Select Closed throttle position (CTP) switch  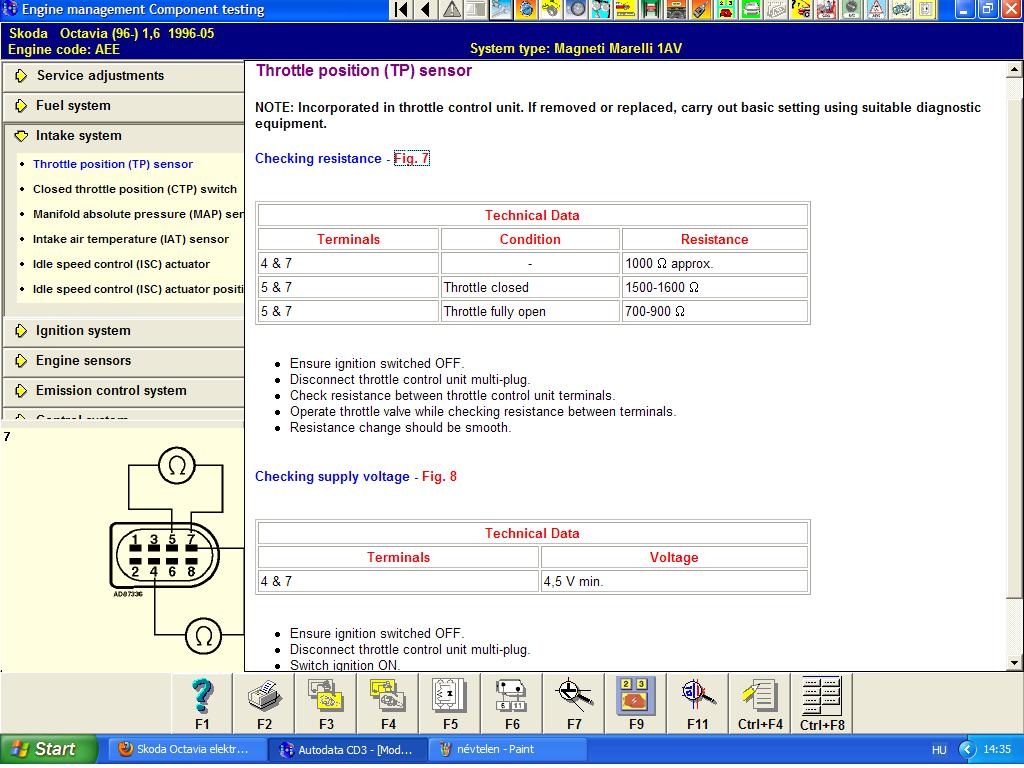pyautogui.click(x=135, y=189)
